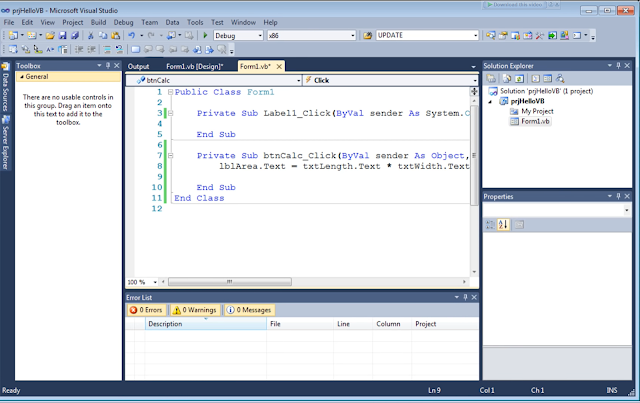Click the Save All icon

click(x=75, y=36)
